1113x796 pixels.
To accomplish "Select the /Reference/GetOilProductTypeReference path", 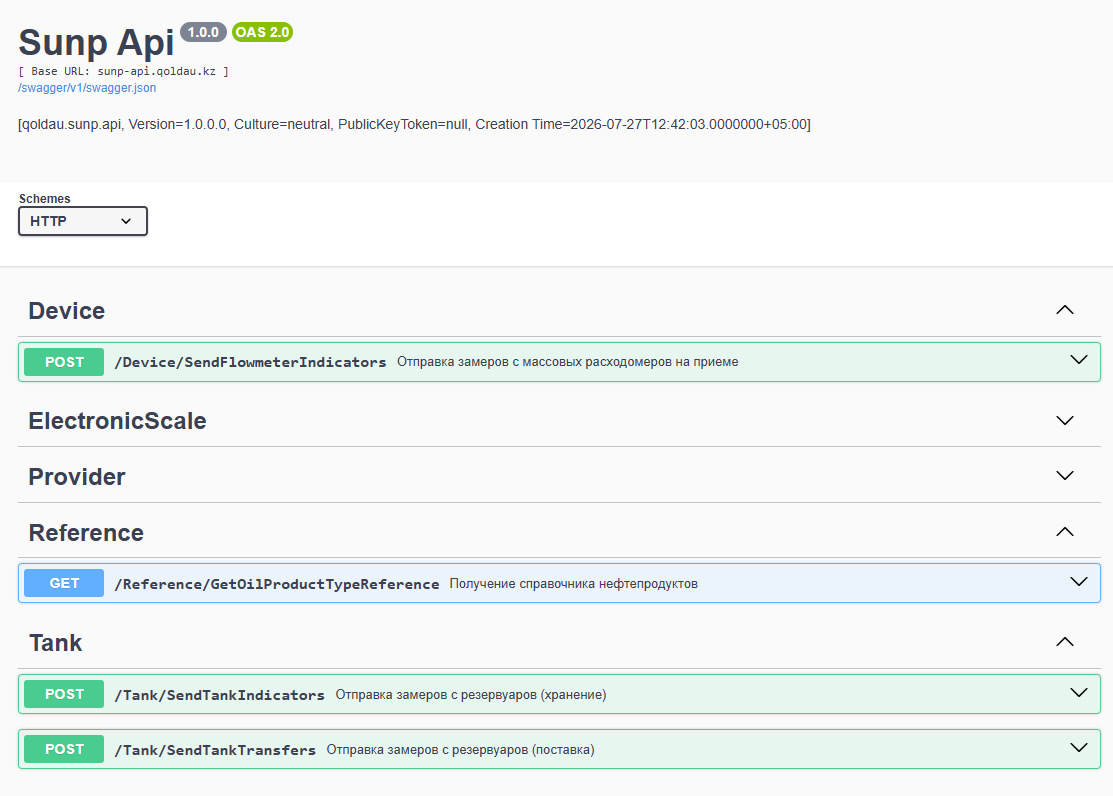I will pyautogui.click(x=277, y=584).
